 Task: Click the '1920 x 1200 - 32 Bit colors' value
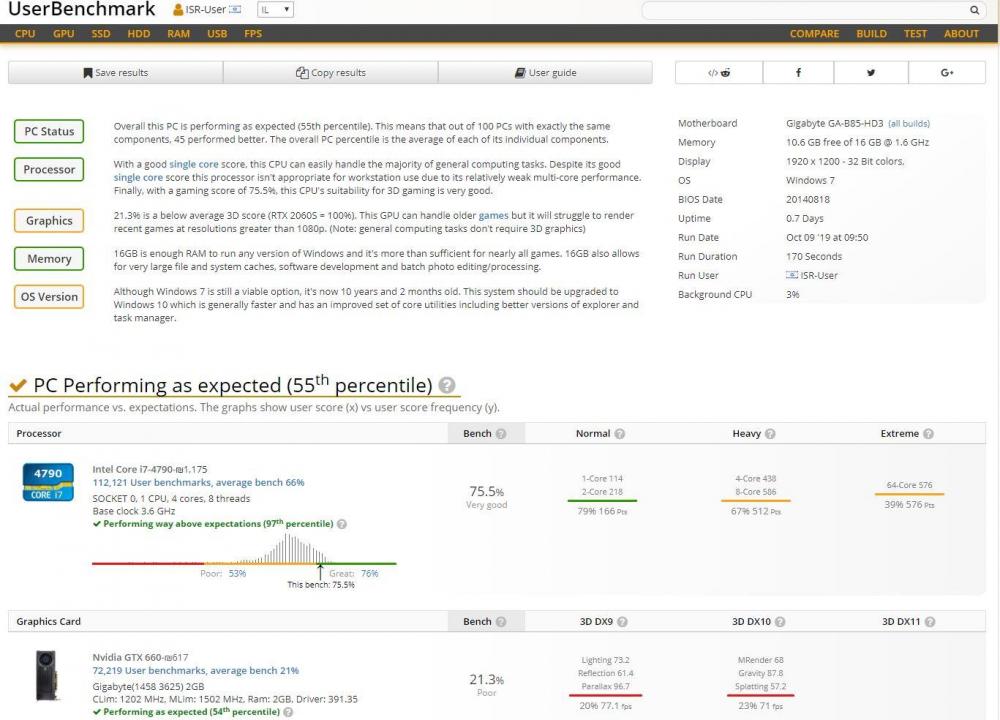845,162
